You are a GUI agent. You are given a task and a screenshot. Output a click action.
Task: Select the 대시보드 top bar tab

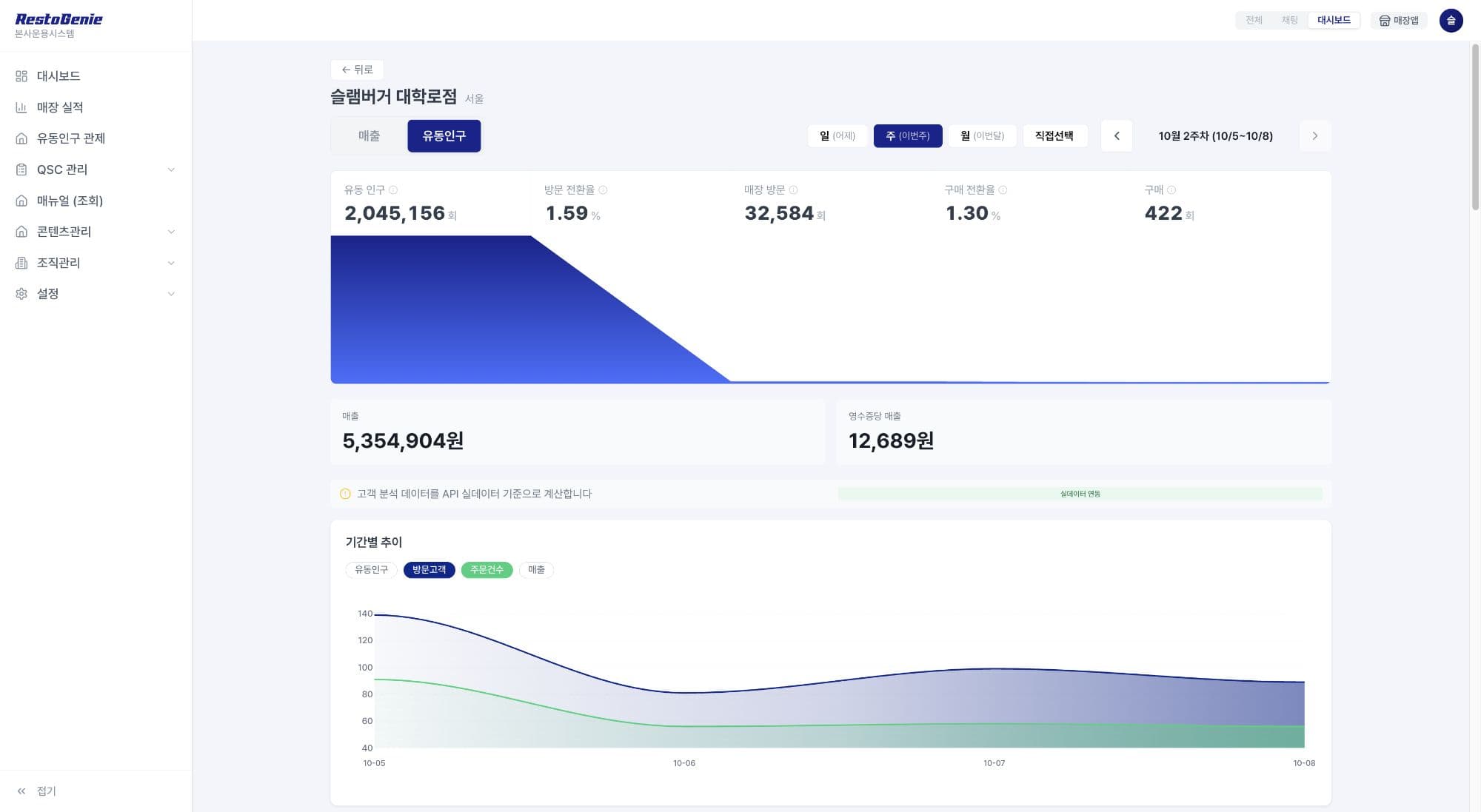click(1334, 21)
